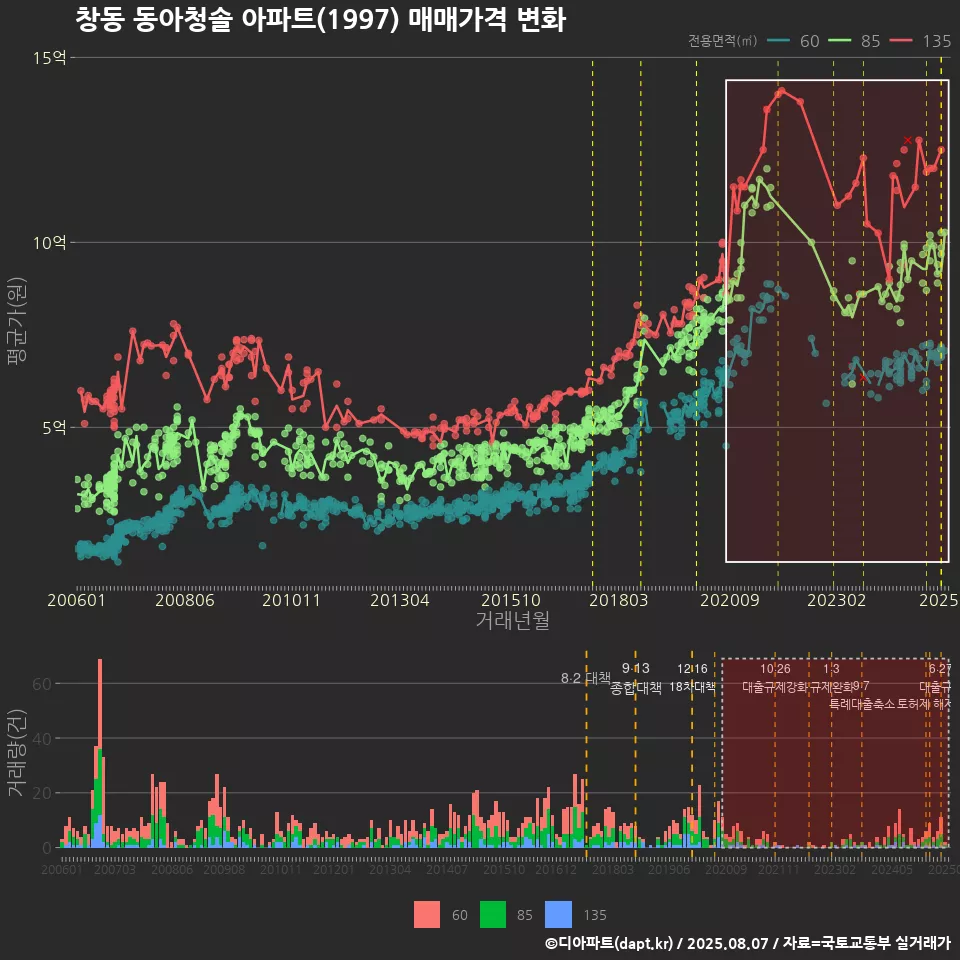This screenshot has height=960, width=960.
Task: Click the '특례대출축소' annotation label
Action: pos(862,704)
